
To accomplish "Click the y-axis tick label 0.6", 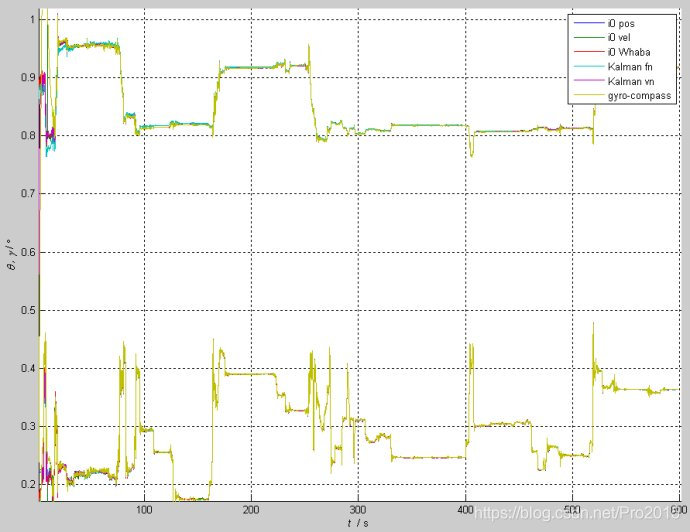I will click(28, 252).
